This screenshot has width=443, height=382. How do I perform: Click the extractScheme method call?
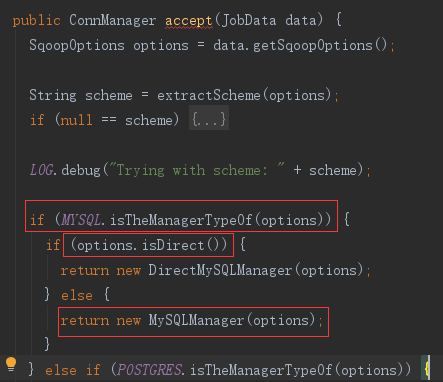209,95
